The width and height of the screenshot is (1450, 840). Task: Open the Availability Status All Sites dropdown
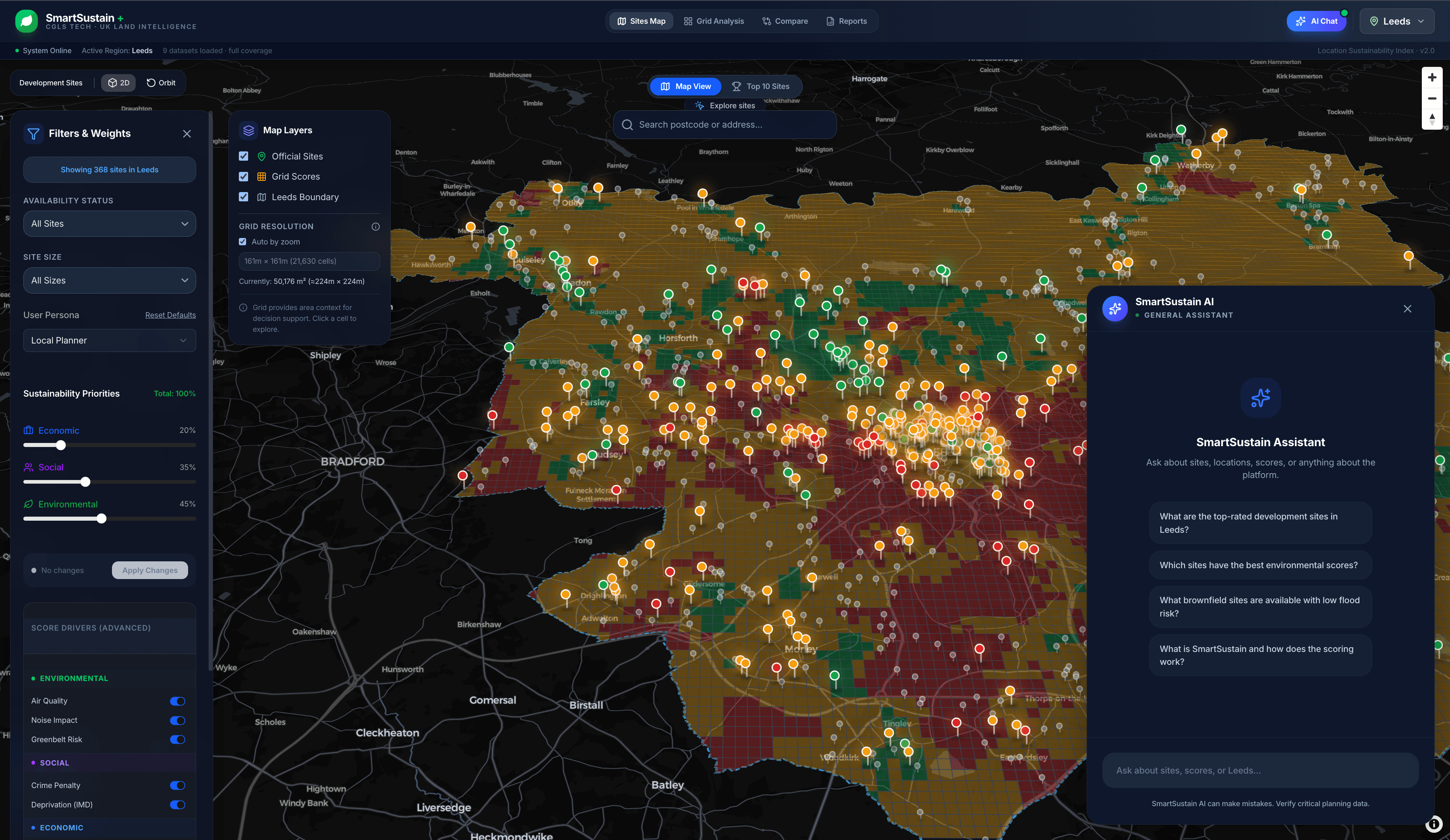tap(109, 224)
